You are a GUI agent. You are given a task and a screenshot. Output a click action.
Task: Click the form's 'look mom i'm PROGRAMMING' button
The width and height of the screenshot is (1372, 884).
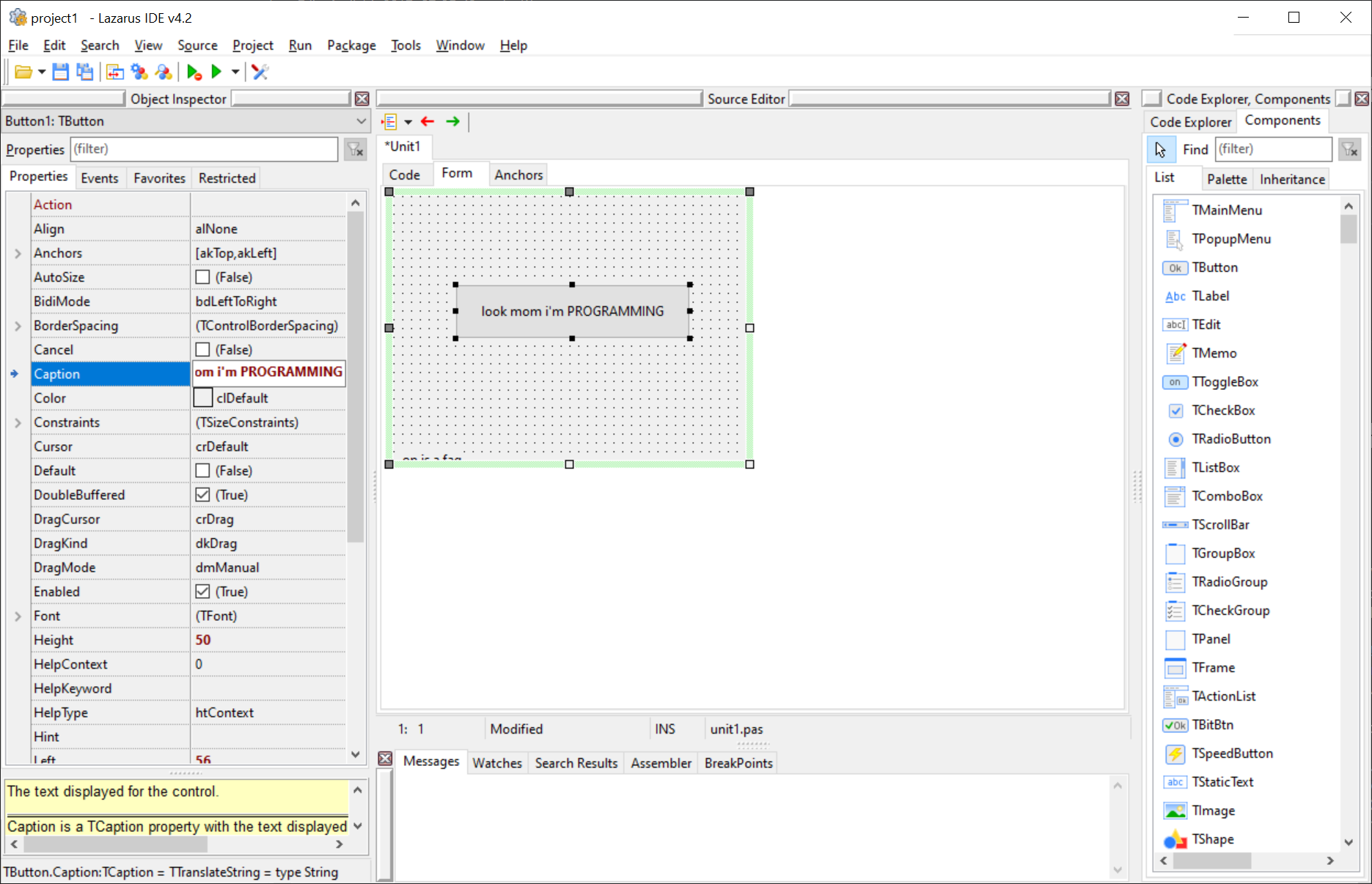pyautogui.click(x=573, y=312)
